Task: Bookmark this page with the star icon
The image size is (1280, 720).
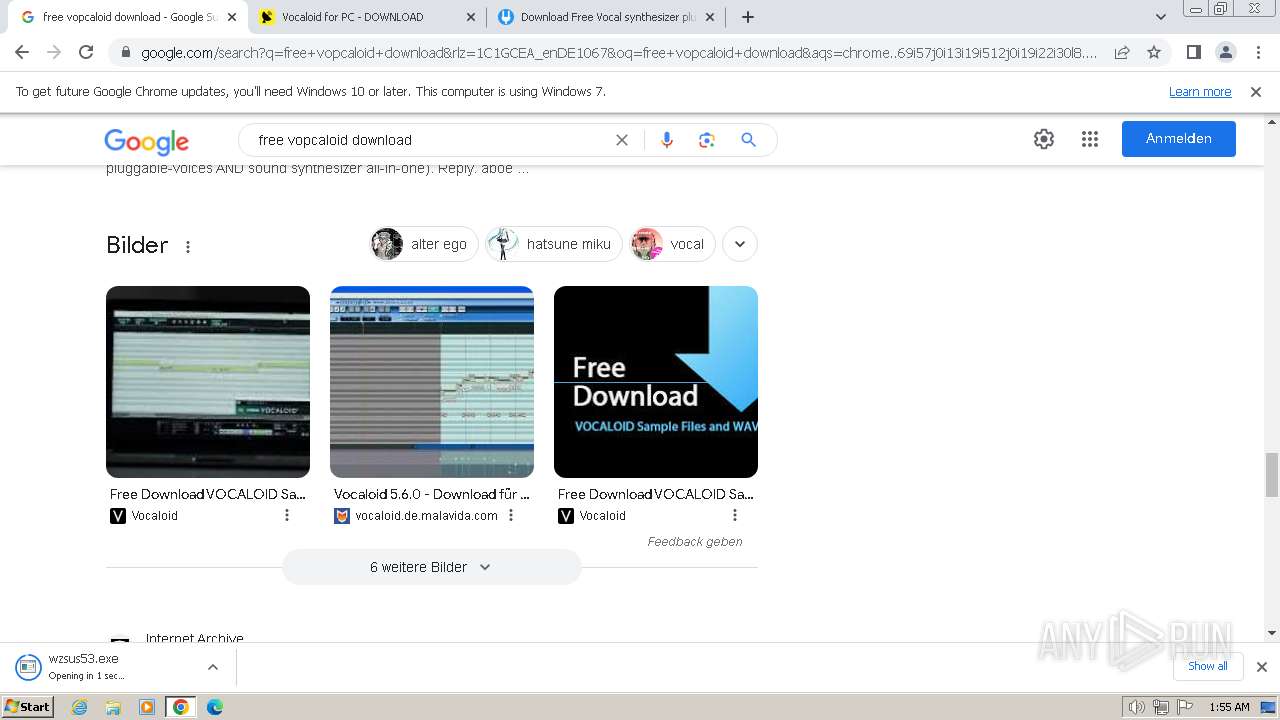Action: click(1154, 52)
